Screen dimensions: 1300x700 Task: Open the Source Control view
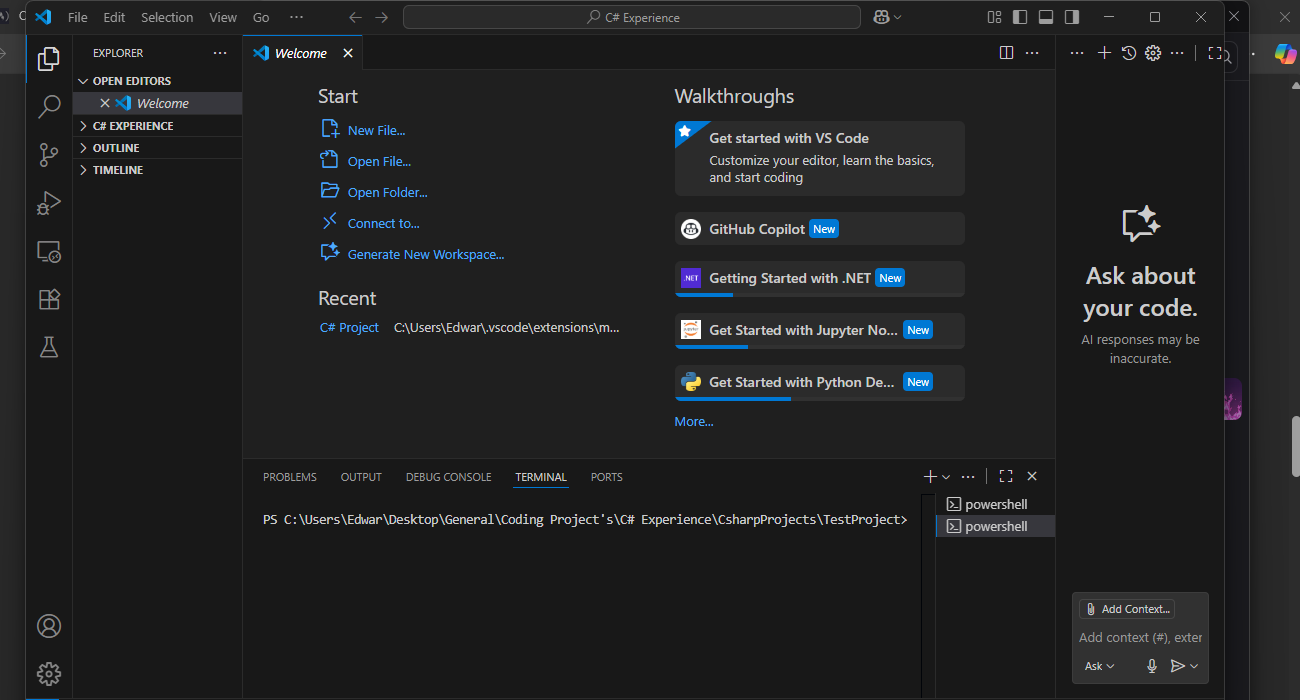point(49,155)
